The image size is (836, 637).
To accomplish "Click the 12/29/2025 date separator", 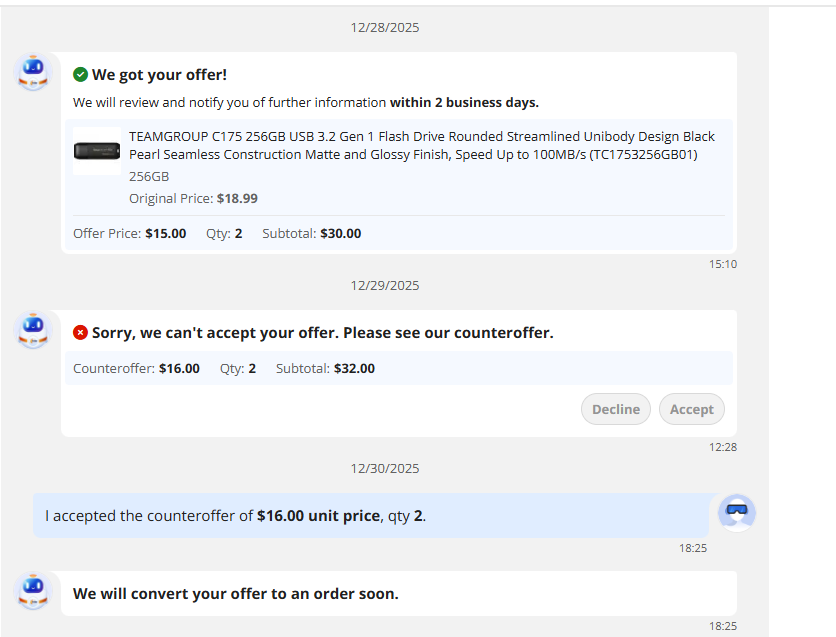I will pos(385,285).
